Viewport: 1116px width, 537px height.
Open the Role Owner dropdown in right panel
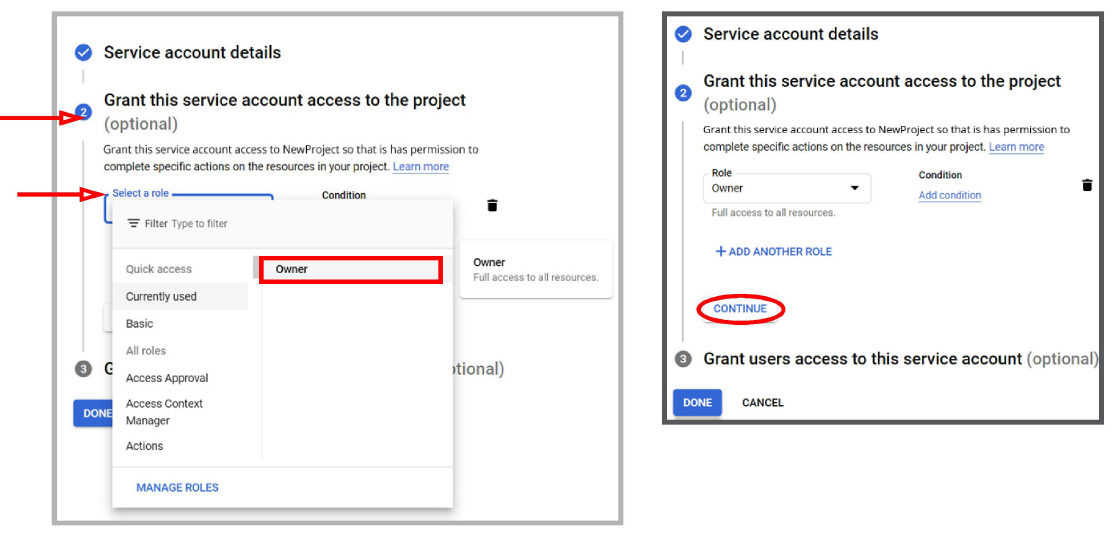[x=786, y=188]
